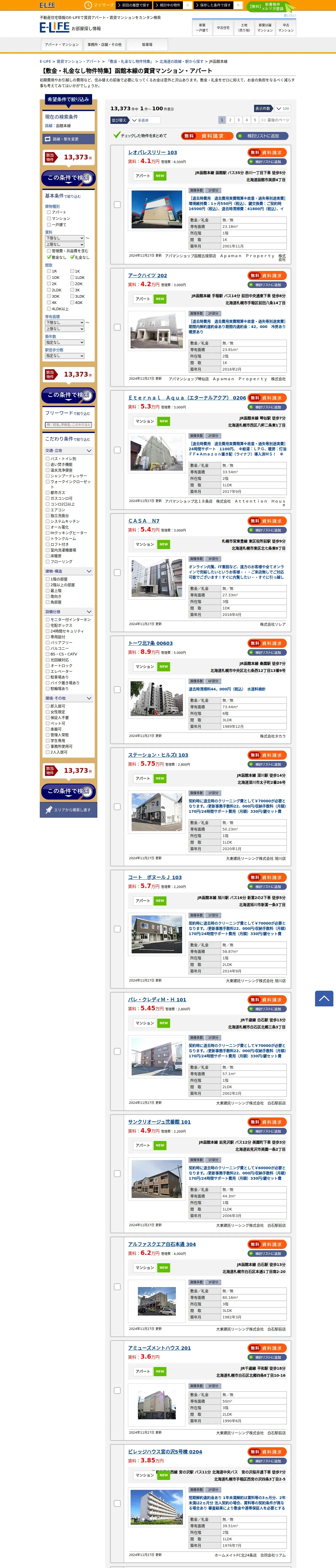Screen dimensions: 336x1568
Task: Uncheck the 礼金なし checkbox
Action: [x=72, y=257]
